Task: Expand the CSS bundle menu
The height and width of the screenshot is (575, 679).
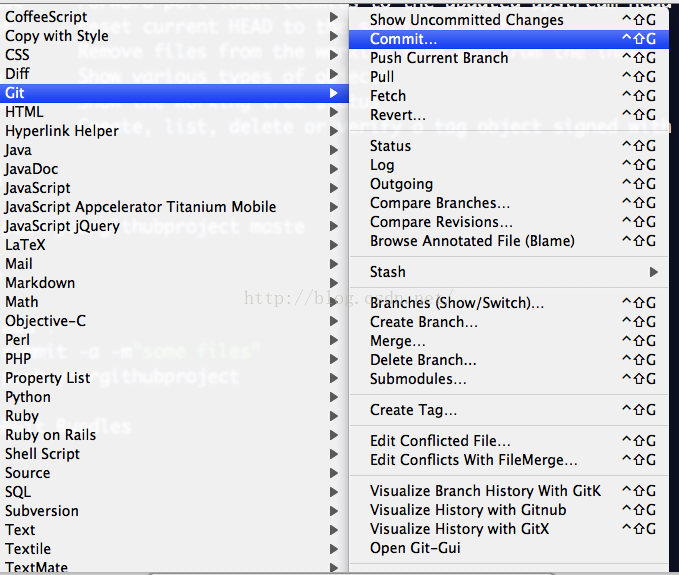Action: (x=174, y=55)
